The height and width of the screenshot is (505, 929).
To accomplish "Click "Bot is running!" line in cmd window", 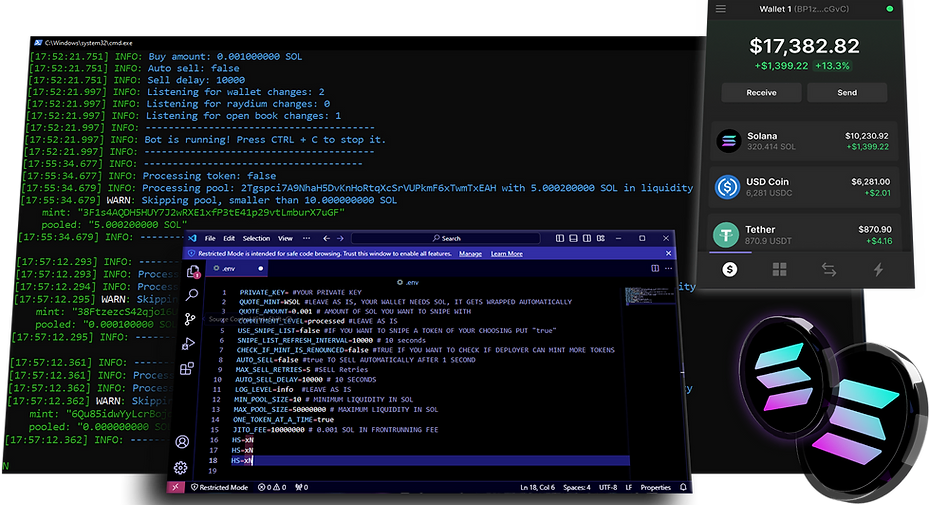I will click(265, 140).
